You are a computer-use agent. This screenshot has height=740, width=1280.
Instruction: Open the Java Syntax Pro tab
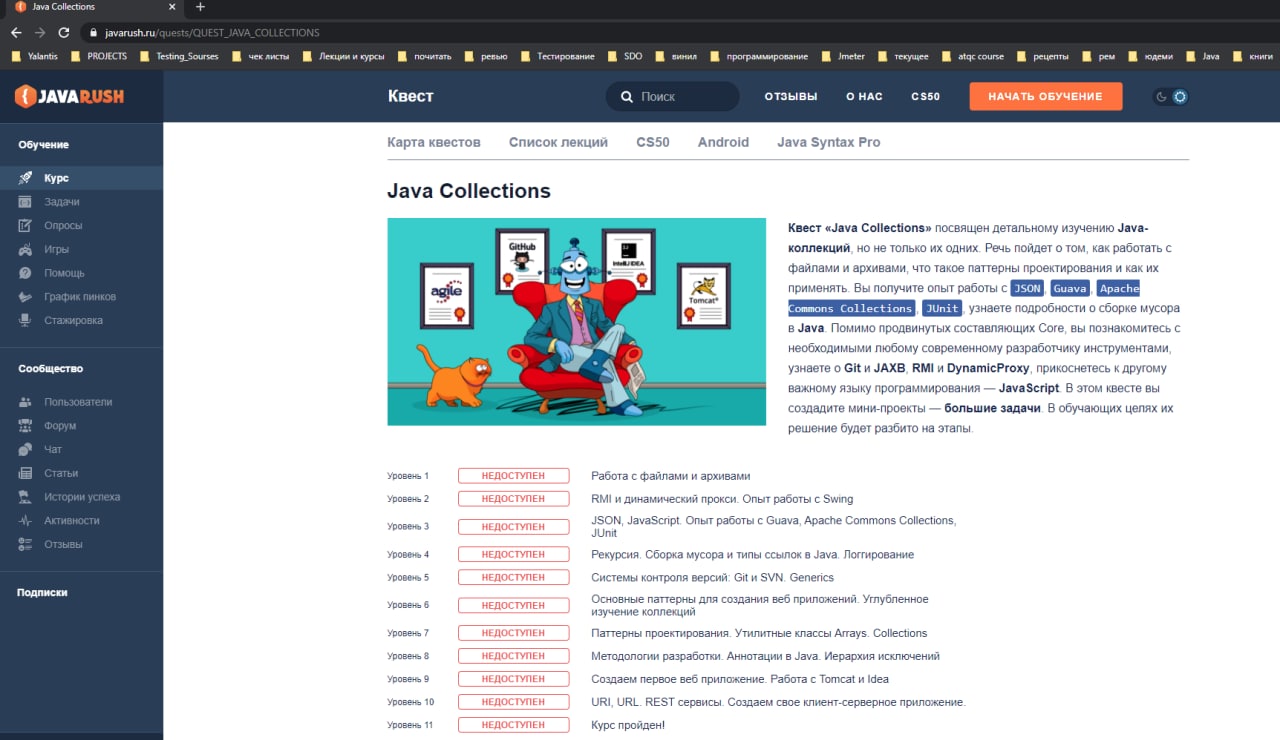[829, 142]
